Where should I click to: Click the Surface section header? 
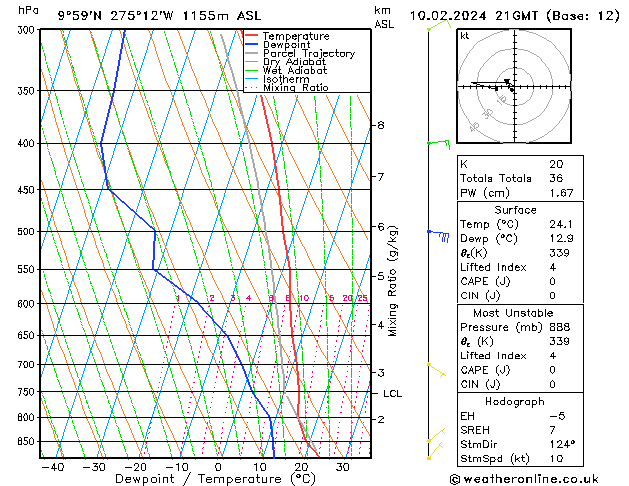point(515,210)
